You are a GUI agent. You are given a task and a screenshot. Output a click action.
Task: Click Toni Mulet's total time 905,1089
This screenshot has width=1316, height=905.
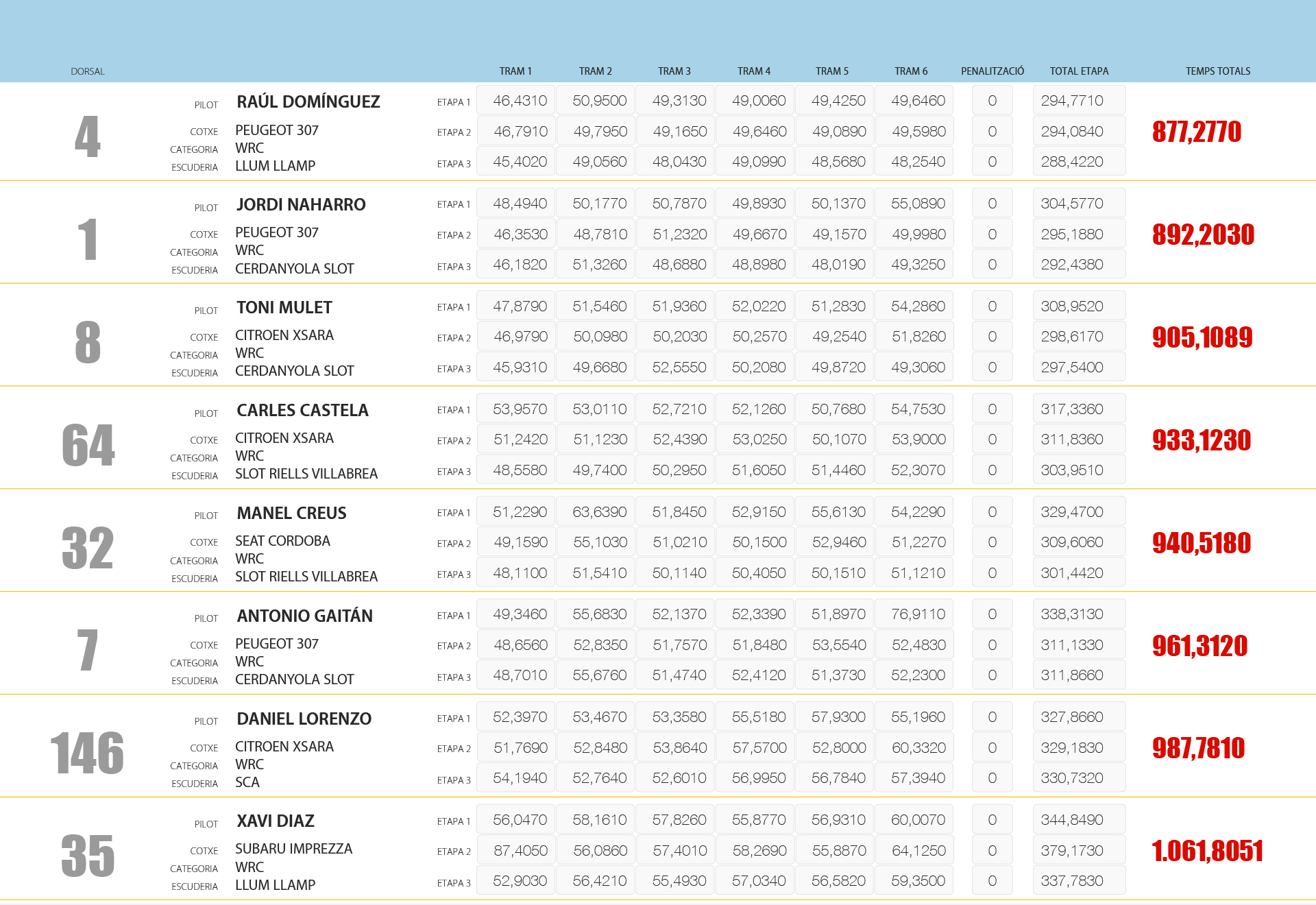click(1202, 337)
